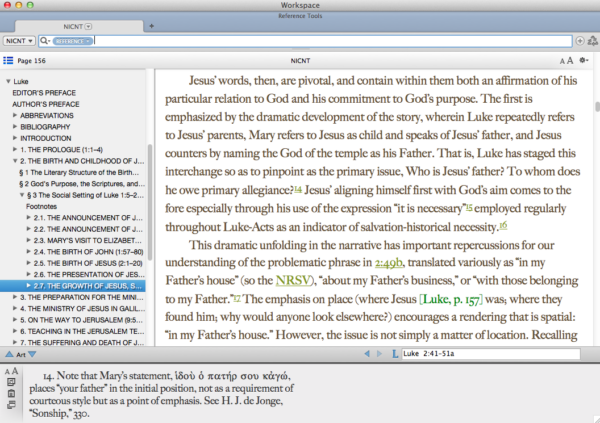Add a new tab with plus
The height and width of the screenshot is (423, 600).
152,26
